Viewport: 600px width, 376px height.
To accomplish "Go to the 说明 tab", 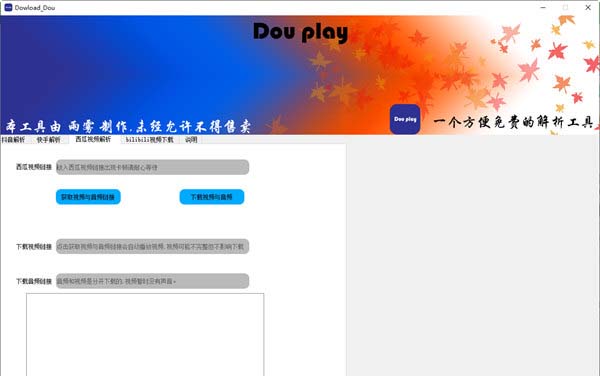I will pyautogui.click(x=191, y=140).
